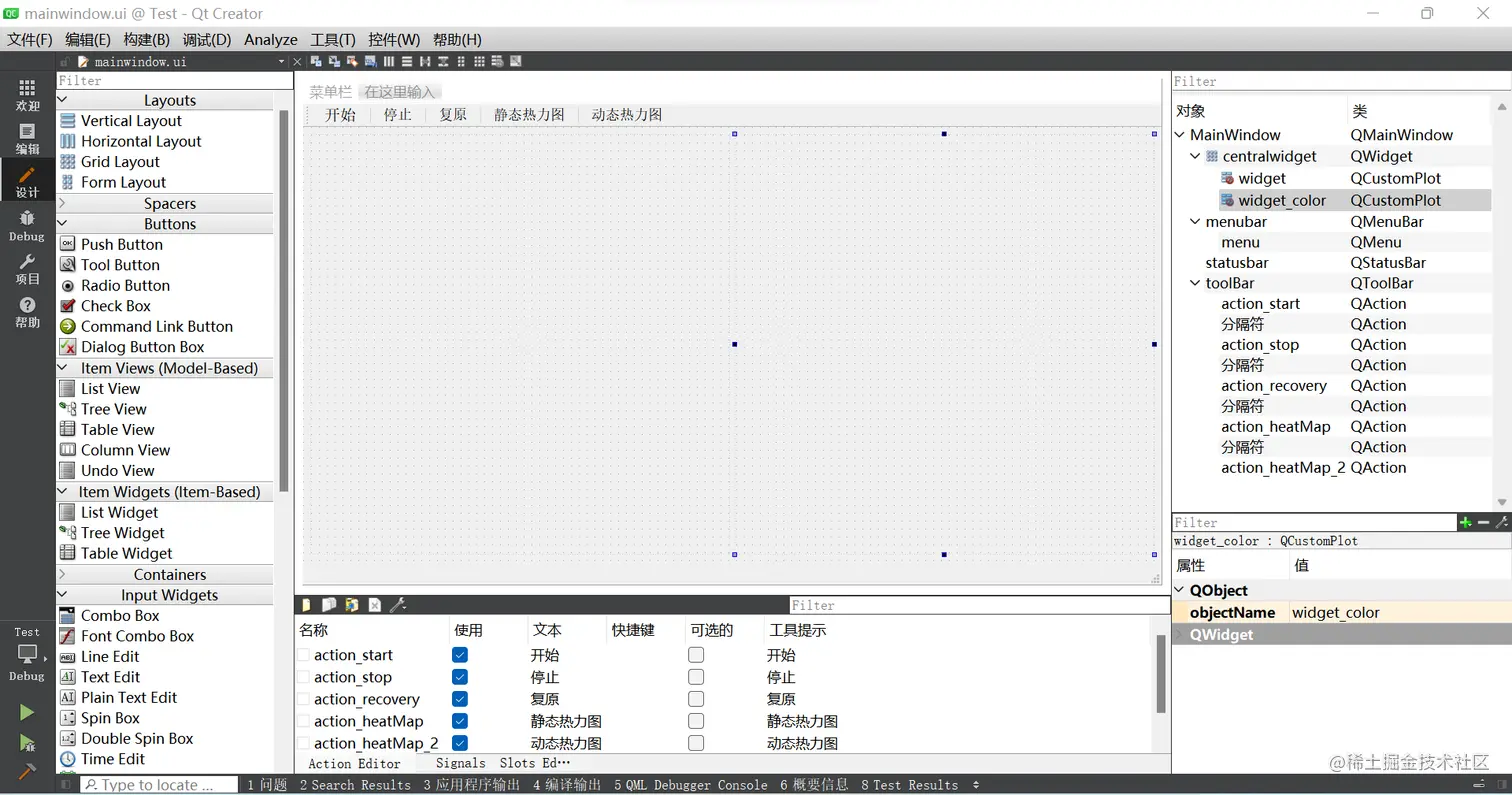
Task: Collapse QObject property group
Action: pyautogui.click(x=1180, y=590)
